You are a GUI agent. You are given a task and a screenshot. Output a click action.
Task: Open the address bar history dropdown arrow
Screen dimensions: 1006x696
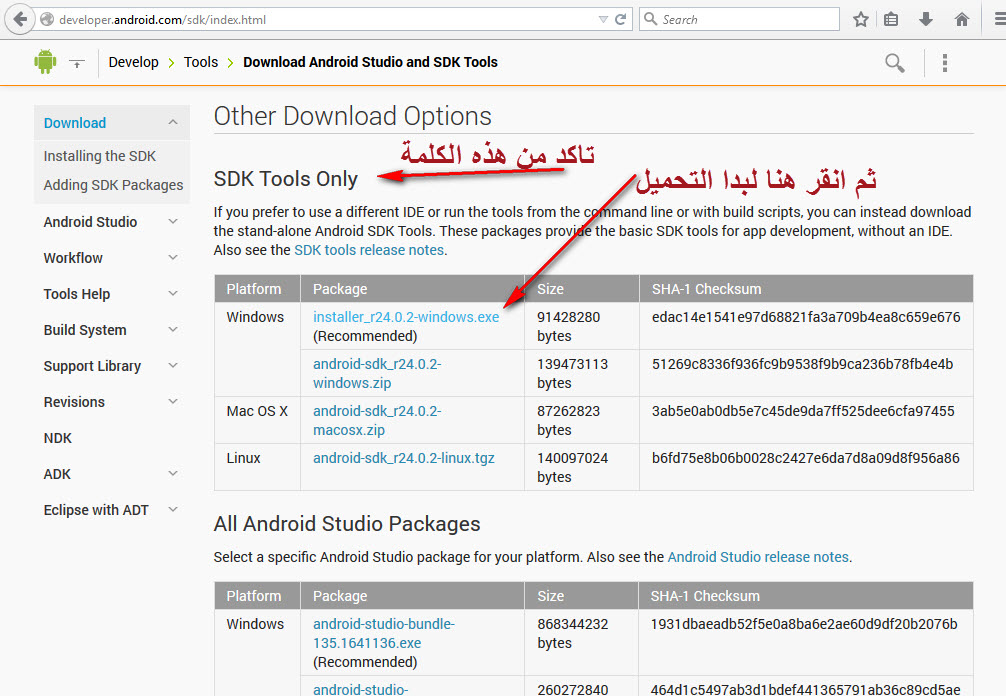[x=603, y=19]
